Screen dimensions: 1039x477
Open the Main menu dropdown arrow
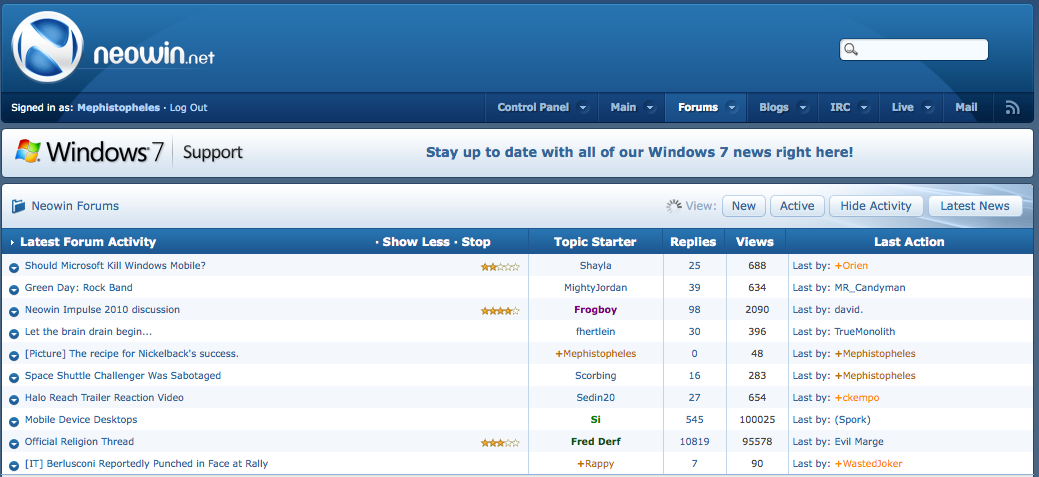[650, 108]
